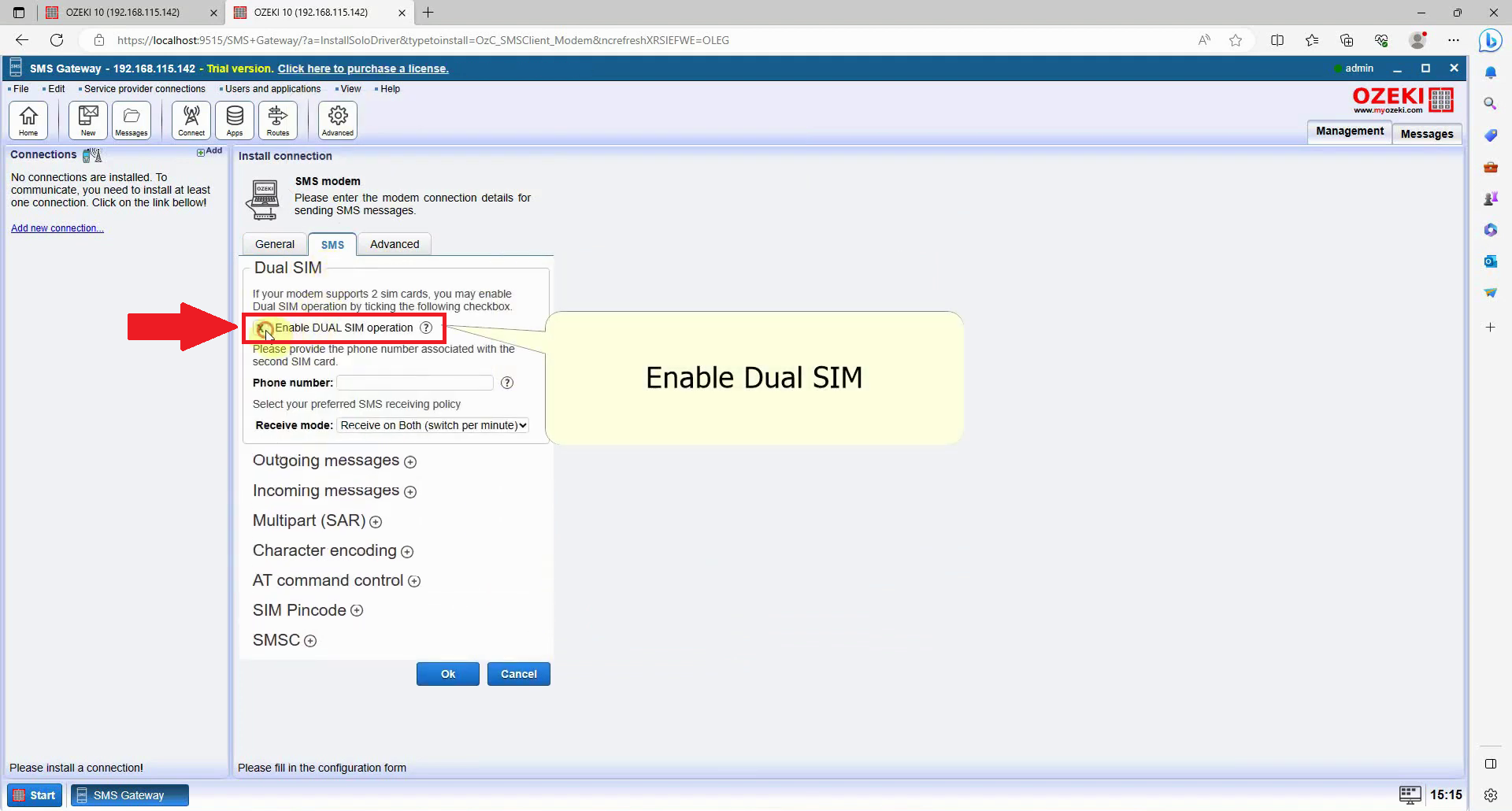Click the Start button
1512x811 pixels.
pos(35,795)
